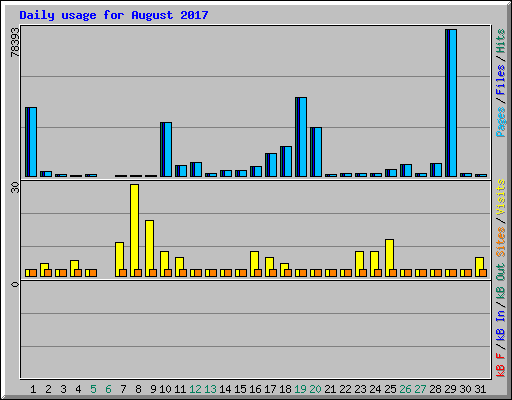The height and width of the screenshot is (400, 512).
Task: Click the orange sites bar for day 14
Action: (228, 273)
